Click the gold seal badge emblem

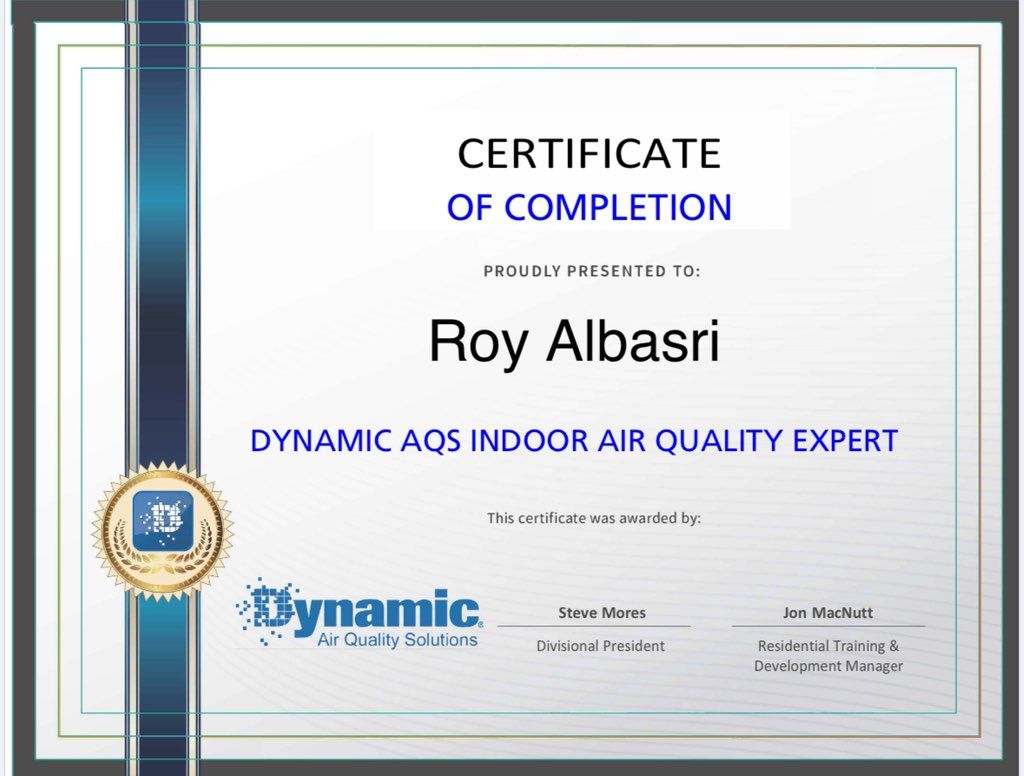pos(163,531)
